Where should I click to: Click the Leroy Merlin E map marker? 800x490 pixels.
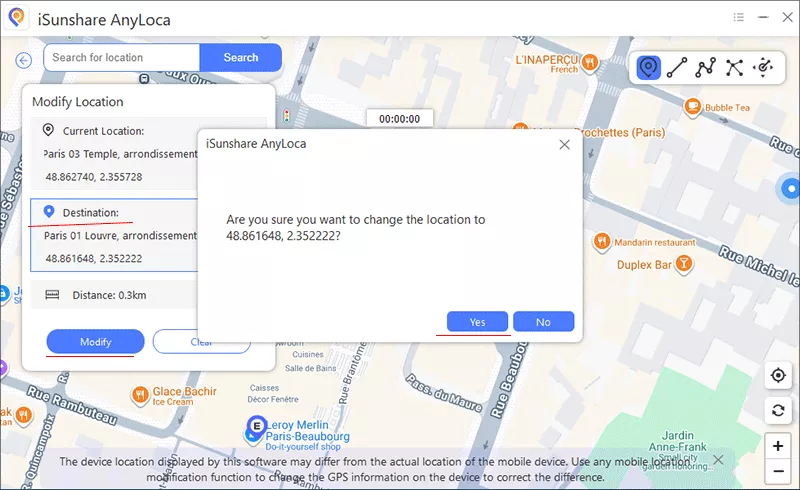pyautogui.click(x=256, y=426)
